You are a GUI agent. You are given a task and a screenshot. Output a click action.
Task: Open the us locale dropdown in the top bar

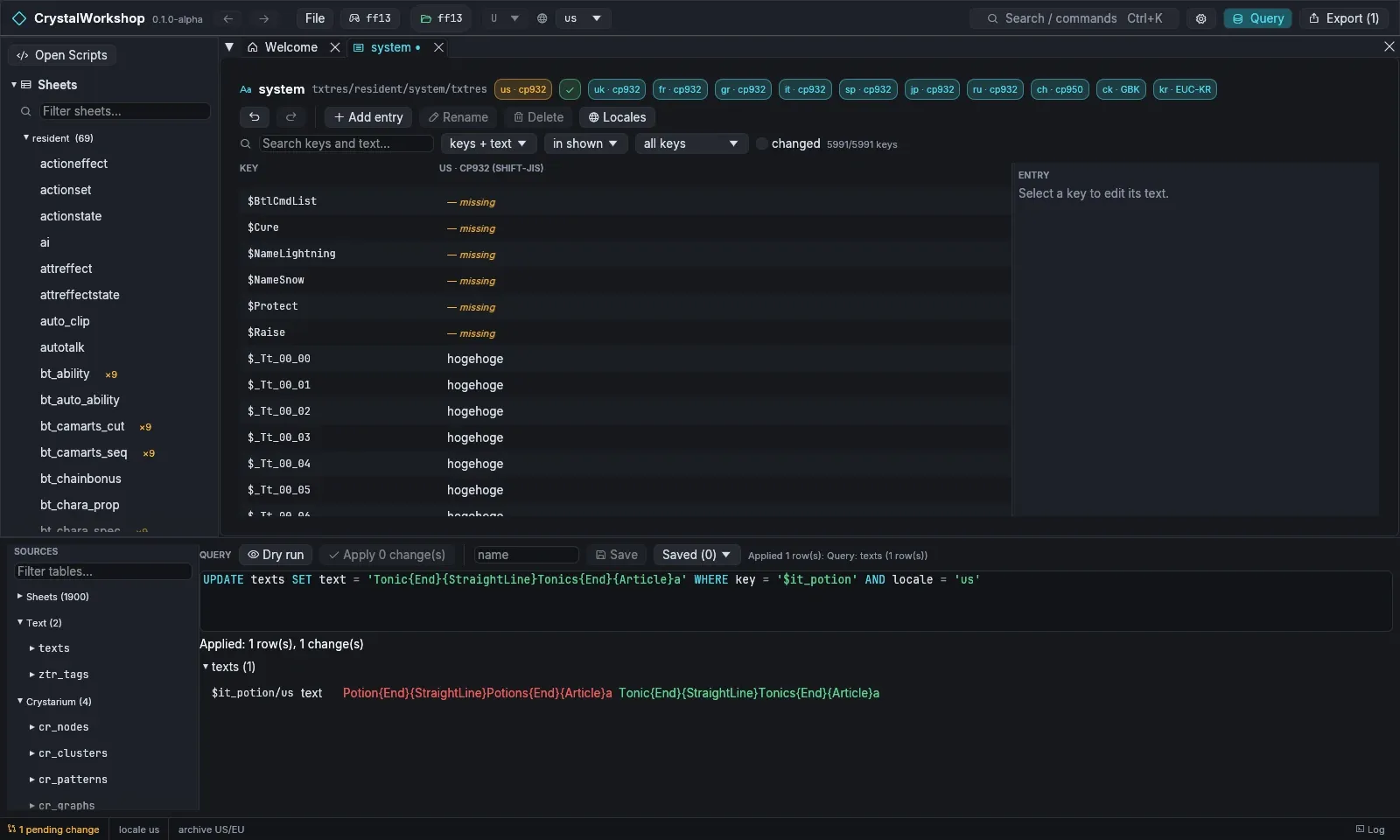click(x=583, y=18)
